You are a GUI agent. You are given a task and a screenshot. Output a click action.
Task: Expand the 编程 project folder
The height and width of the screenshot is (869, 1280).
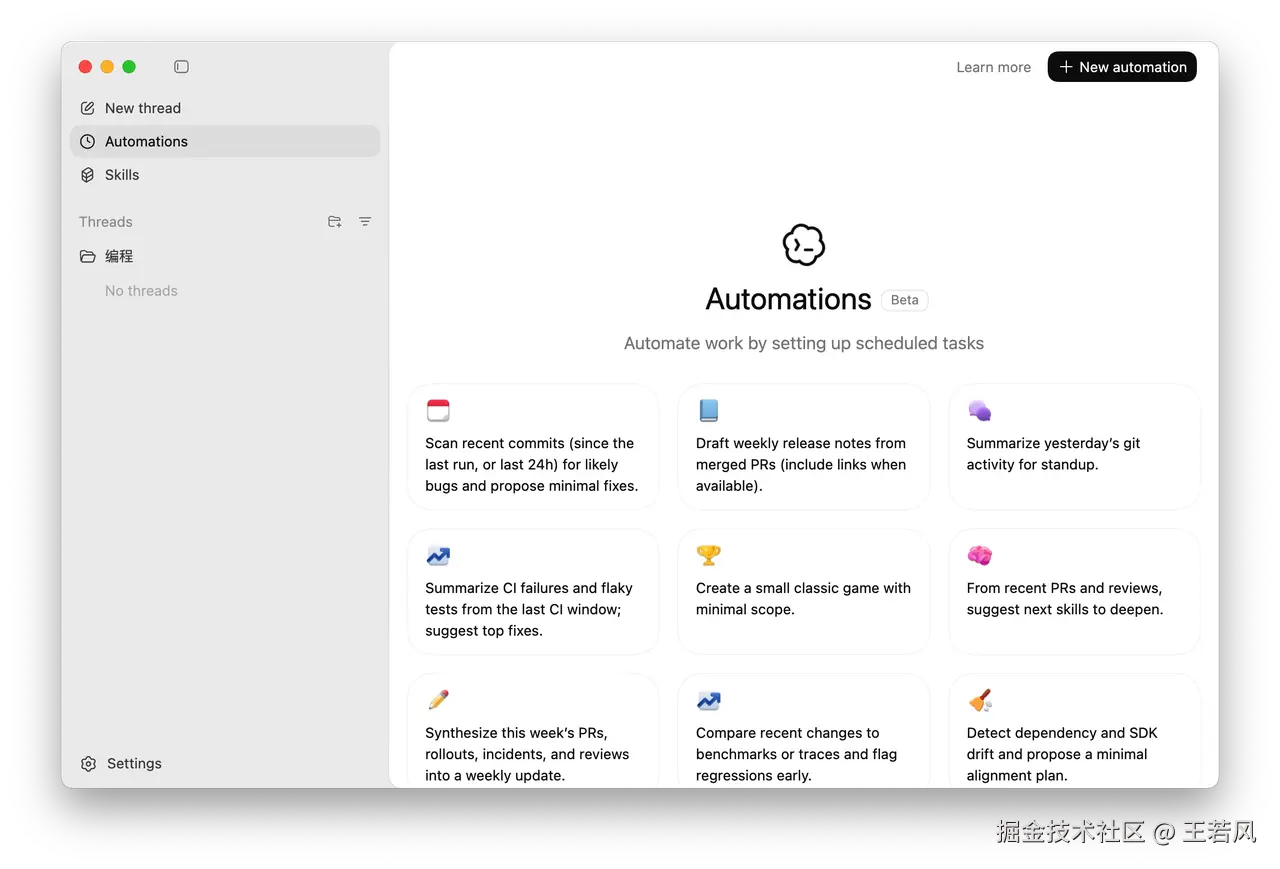click(225, 256)
